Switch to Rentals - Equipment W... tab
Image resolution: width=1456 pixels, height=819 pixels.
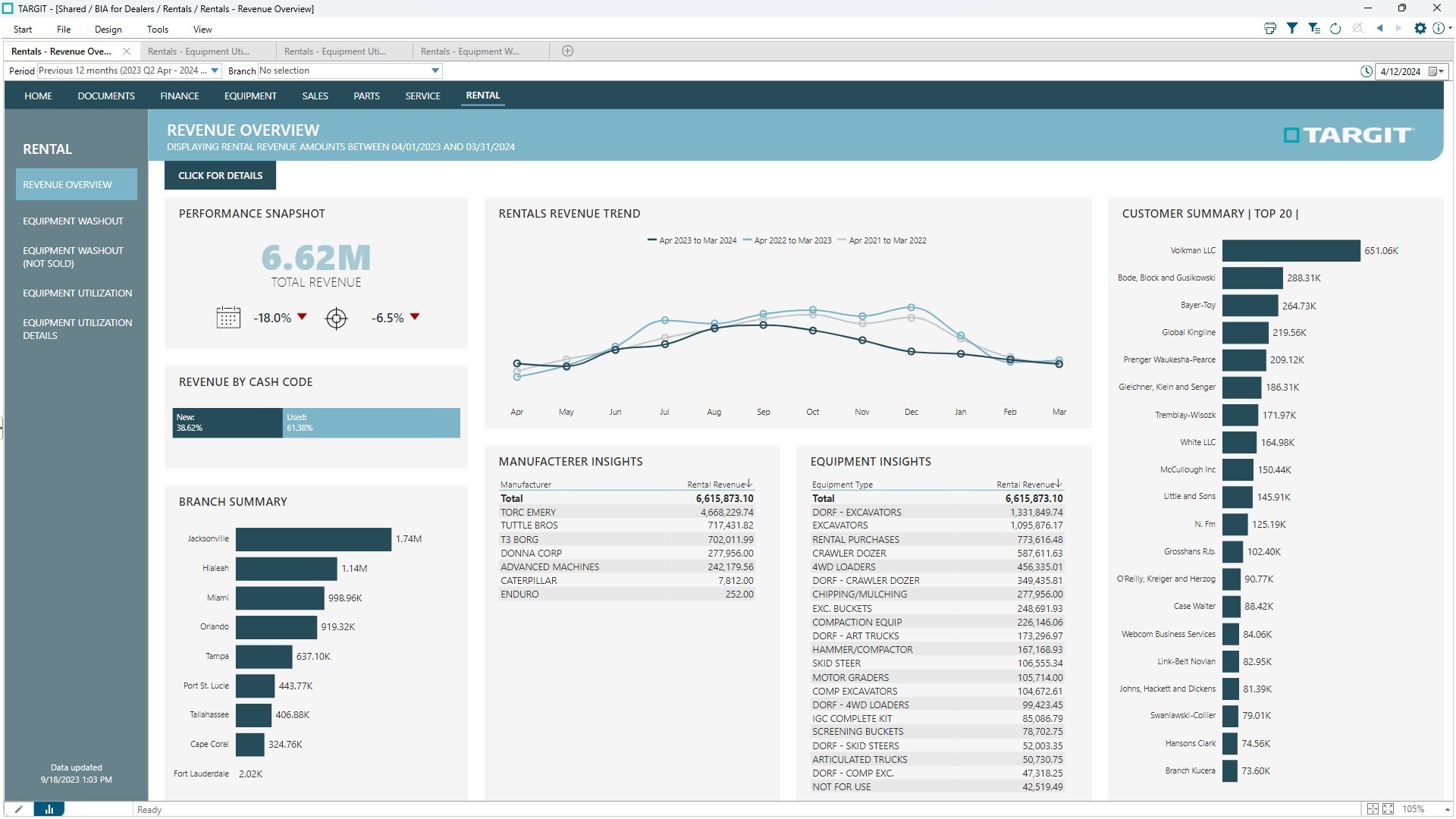pos(480,52)
